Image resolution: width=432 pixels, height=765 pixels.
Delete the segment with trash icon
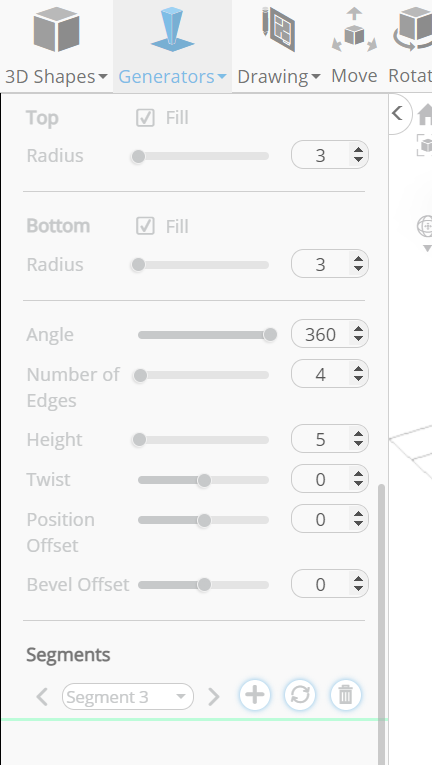[x=346, y=695]
